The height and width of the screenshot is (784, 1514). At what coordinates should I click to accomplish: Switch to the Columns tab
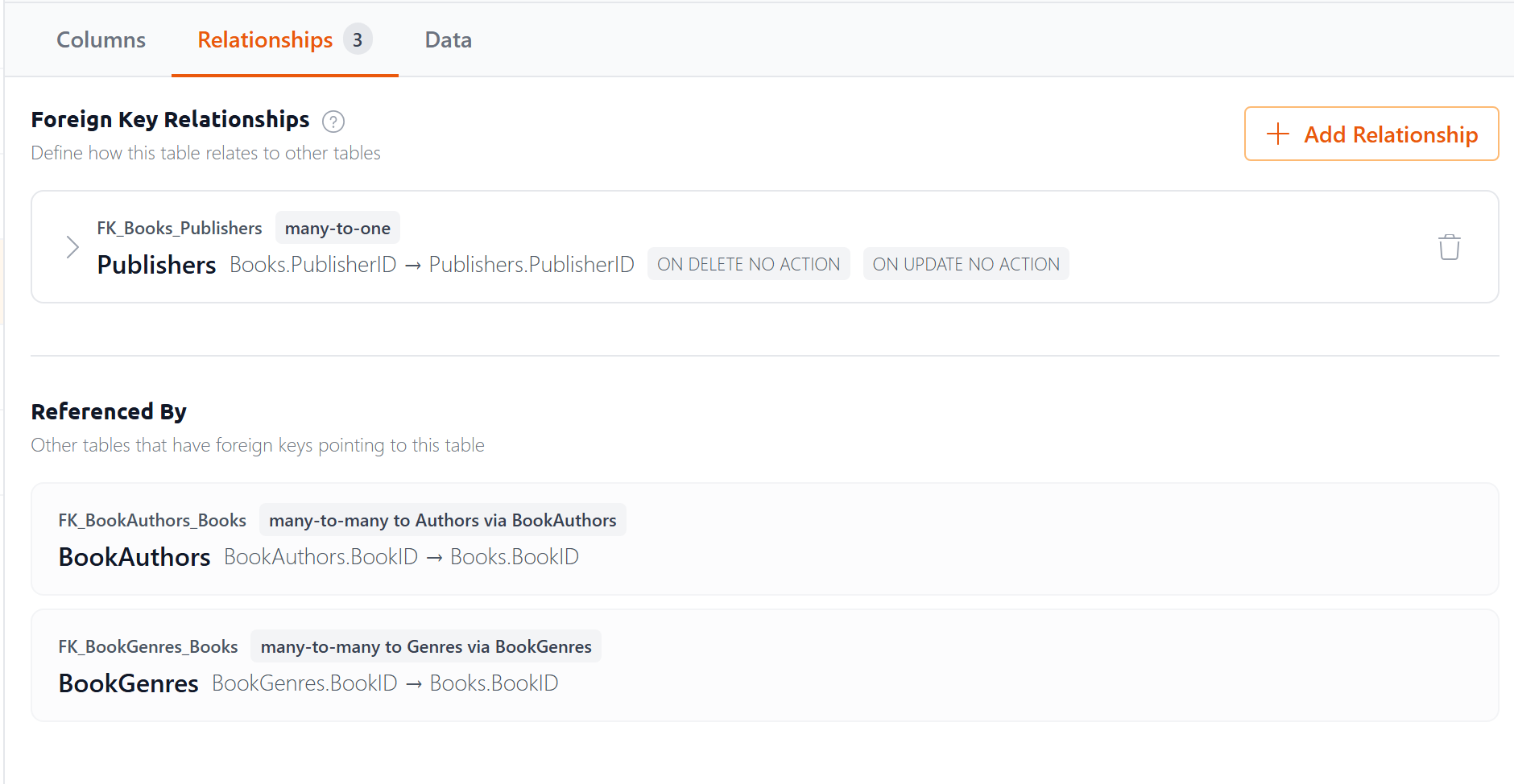pyautogui.click(x=101, y=39)
